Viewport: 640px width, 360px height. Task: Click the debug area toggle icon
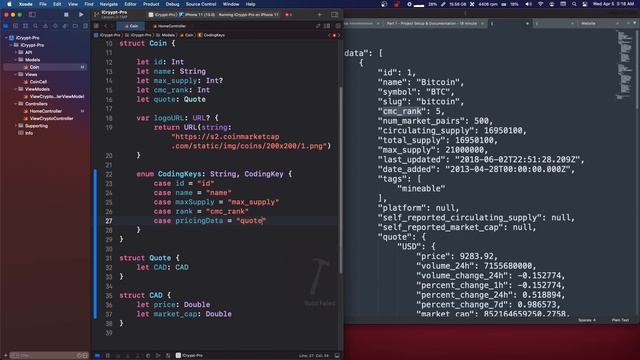pos(337,356)
